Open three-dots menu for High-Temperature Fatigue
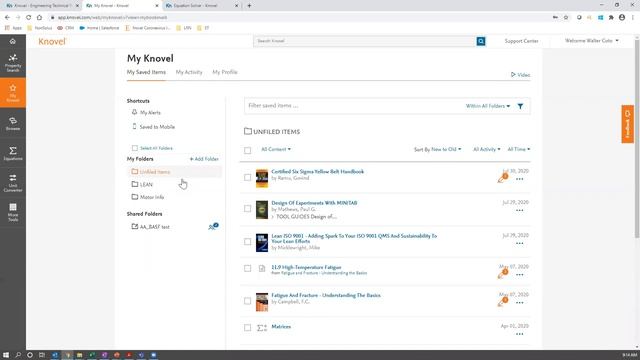The image size is (640, 360). pyautogui.click(x=520, y=275)
